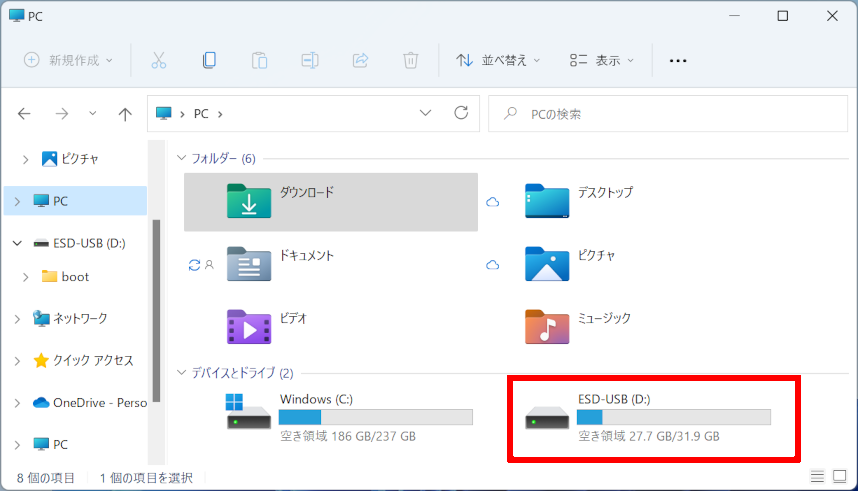Click the Copy icon in toolbar

click(209, 60)
